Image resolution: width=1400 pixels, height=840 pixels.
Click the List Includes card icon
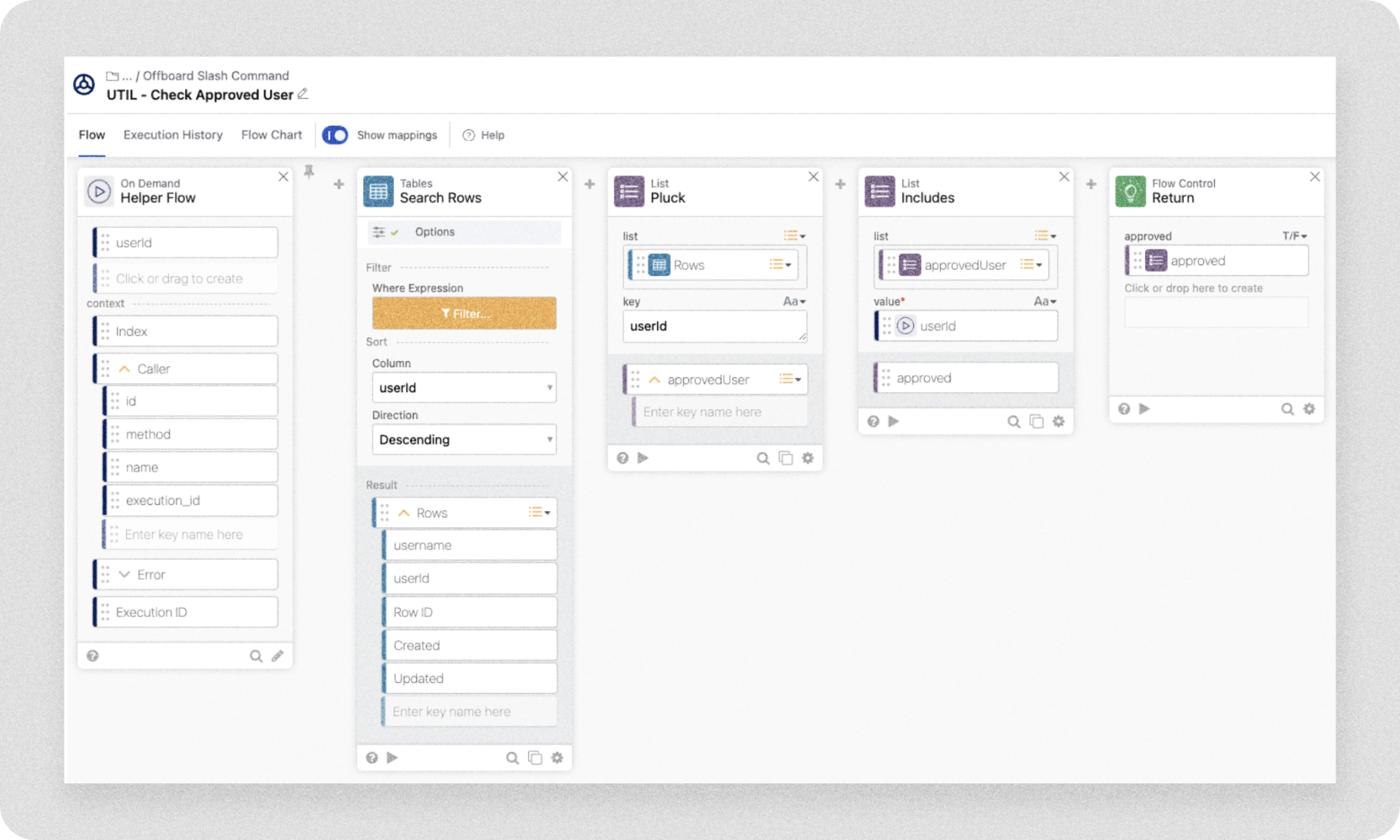(880, 191)
